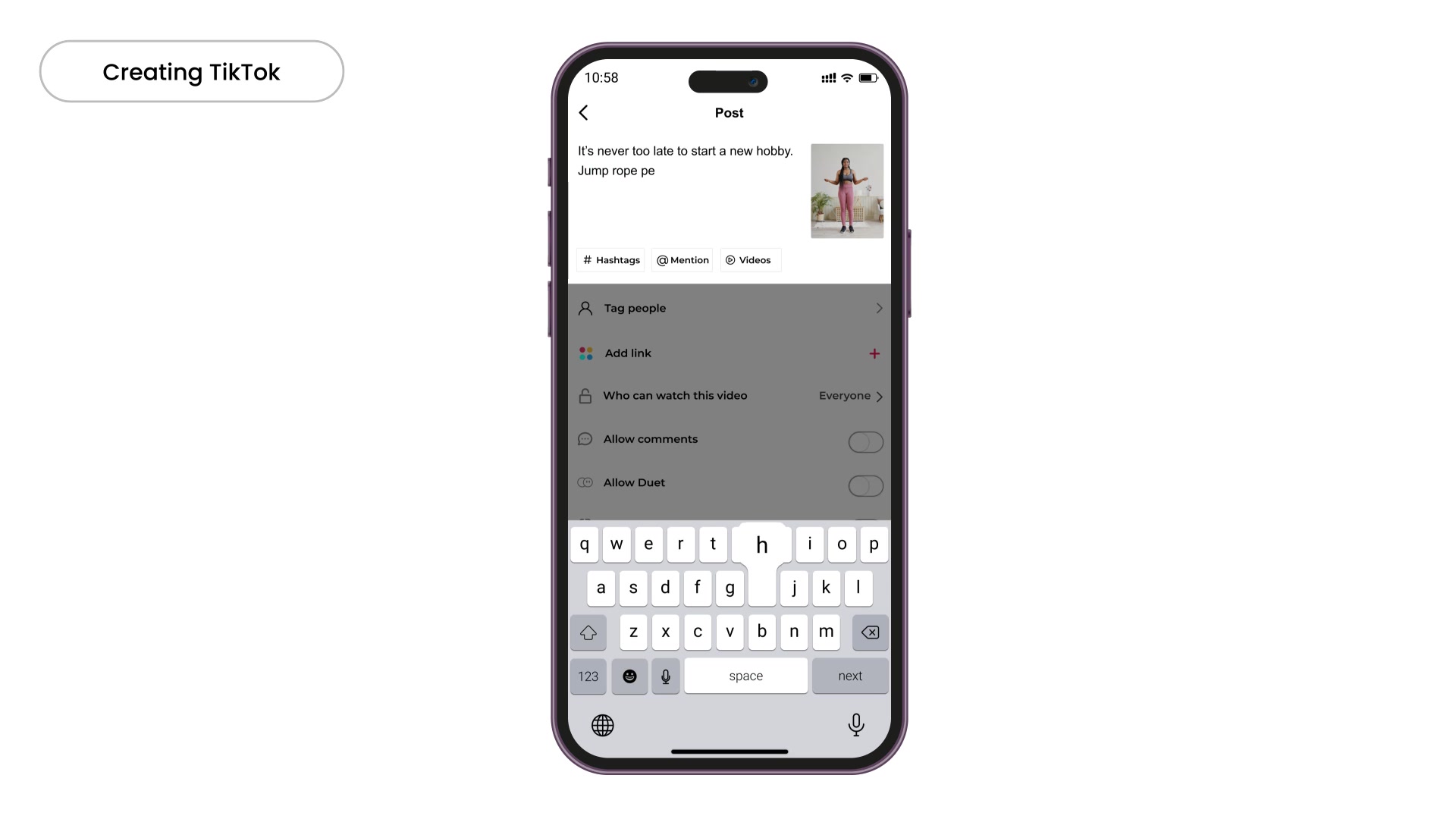Tap the Add link plus button

pyautogui.click(x=875, y=353)
